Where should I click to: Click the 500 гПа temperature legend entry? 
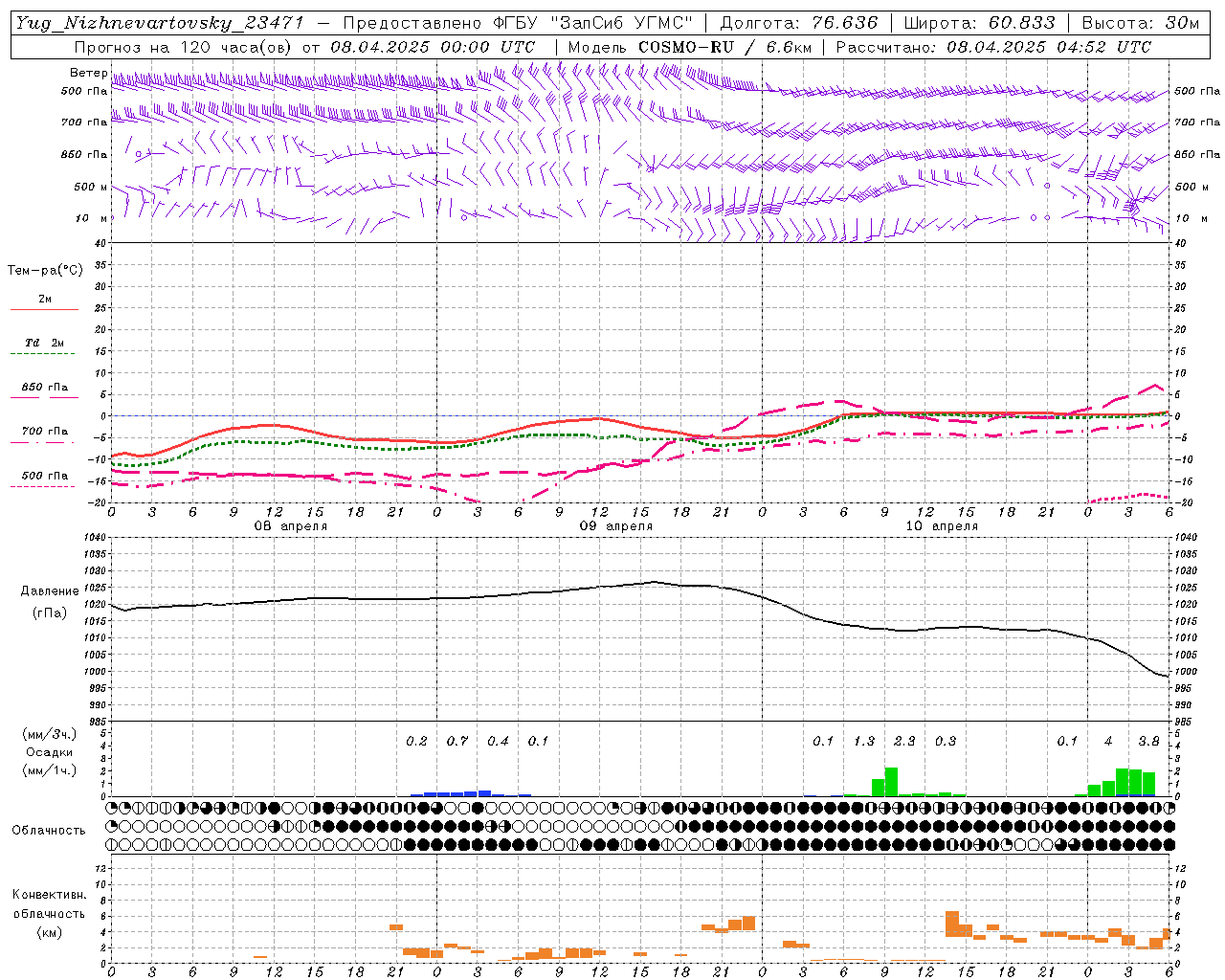(x=44, y=476)
